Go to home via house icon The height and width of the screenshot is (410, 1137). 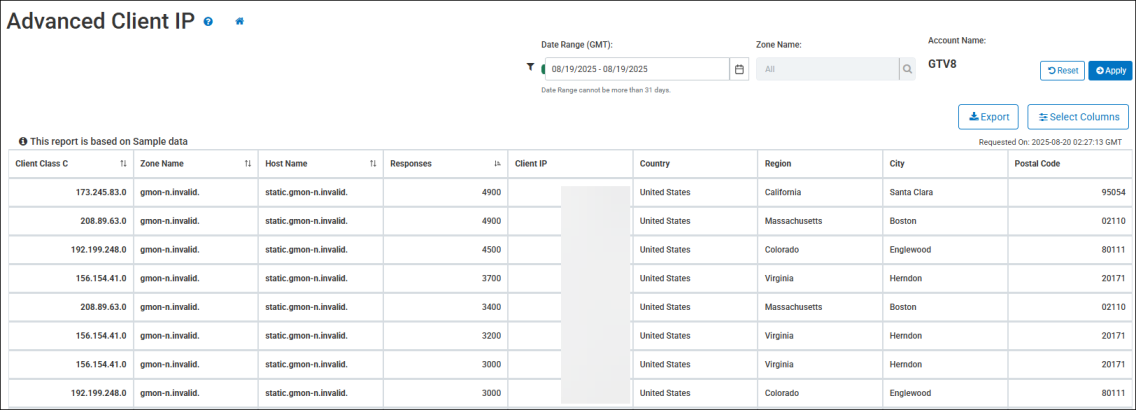[239, 21]
